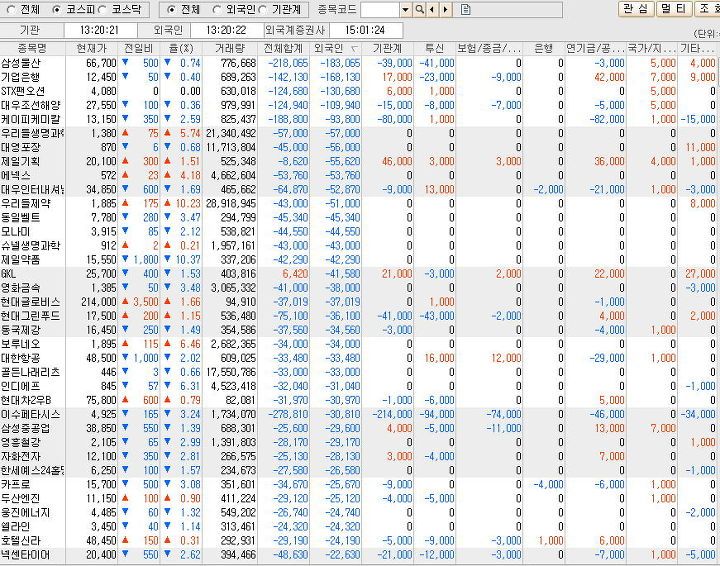720x566 pixels.
Task: Select the 대한항공 stock row name
Action: pyautogui.click(x=21, y=358)
